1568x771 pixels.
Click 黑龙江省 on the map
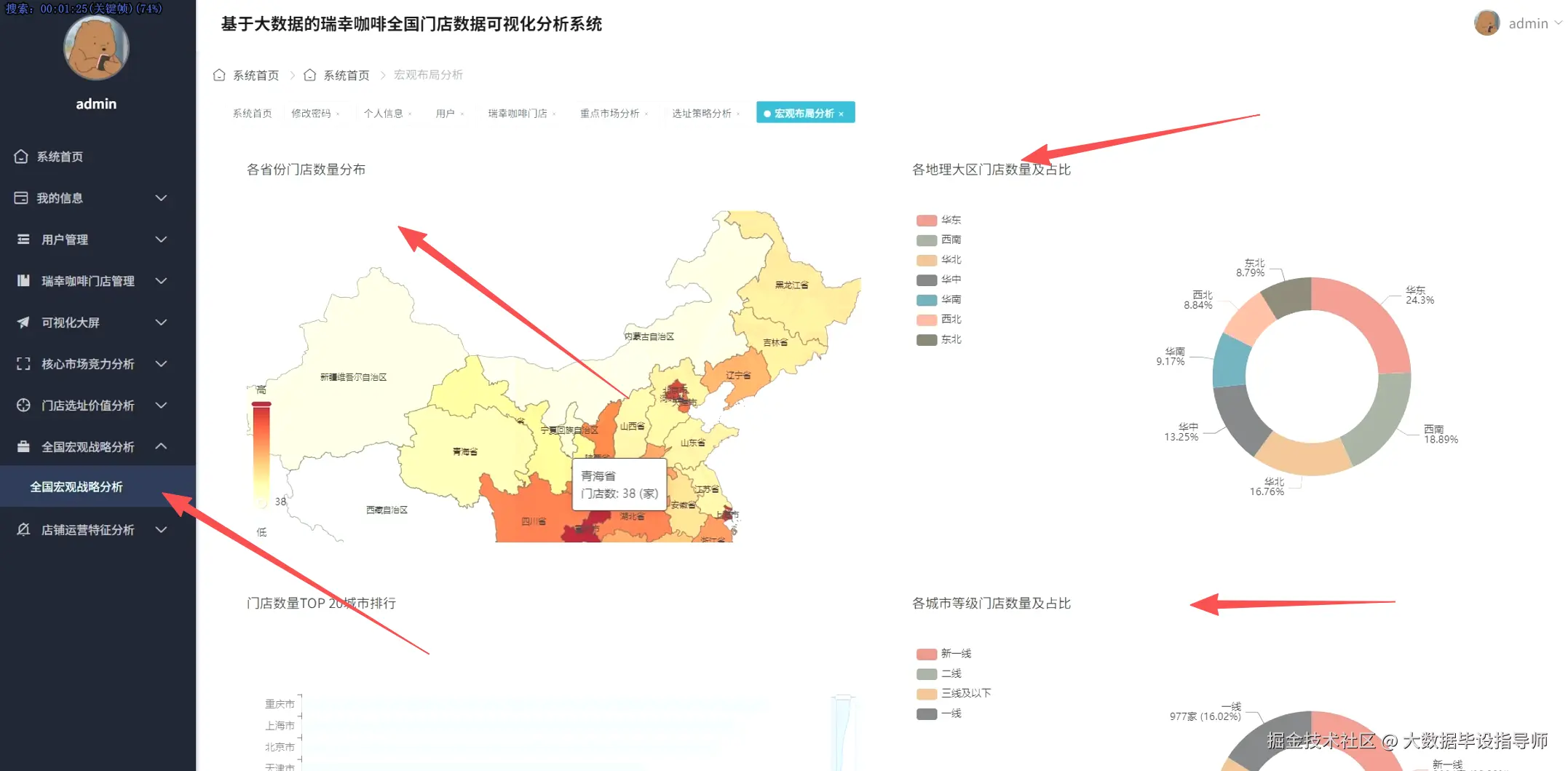coord(792,285)
